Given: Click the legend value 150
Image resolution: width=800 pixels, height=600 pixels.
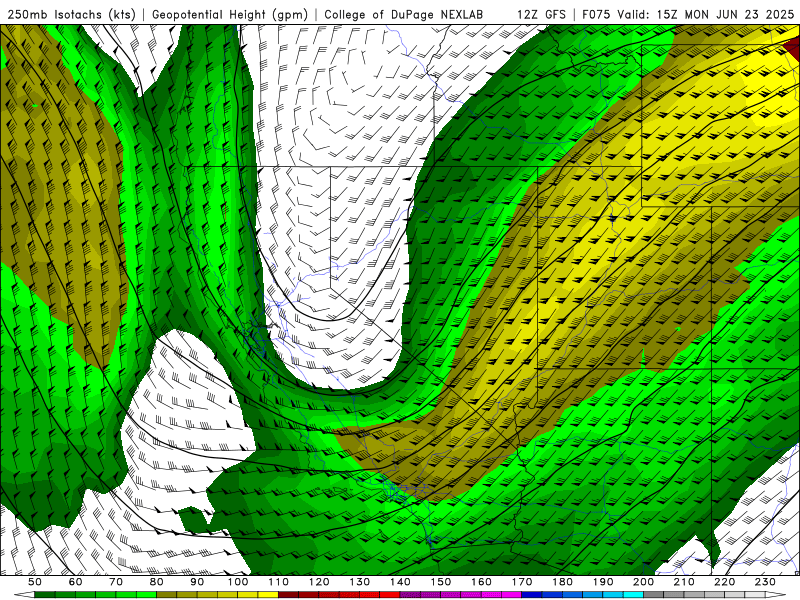Looking at the screenshot, I should tap(441, 582).
